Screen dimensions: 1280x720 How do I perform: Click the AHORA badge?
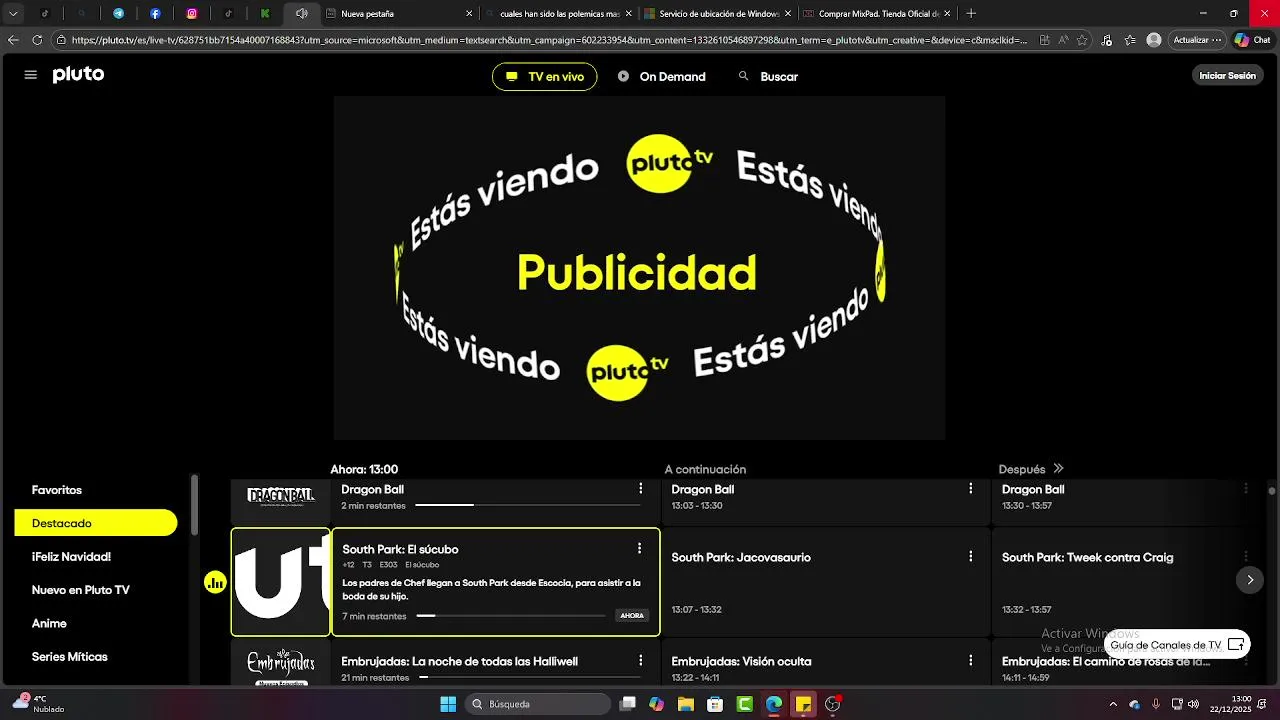pos(632,616)
